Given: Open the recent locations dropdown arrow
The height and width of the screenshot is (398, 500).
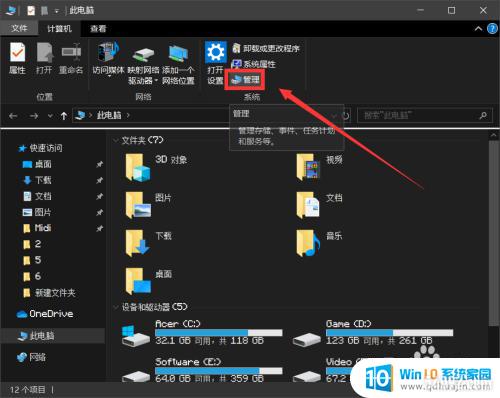Looking at the screenshot, I should pos(50,116).
